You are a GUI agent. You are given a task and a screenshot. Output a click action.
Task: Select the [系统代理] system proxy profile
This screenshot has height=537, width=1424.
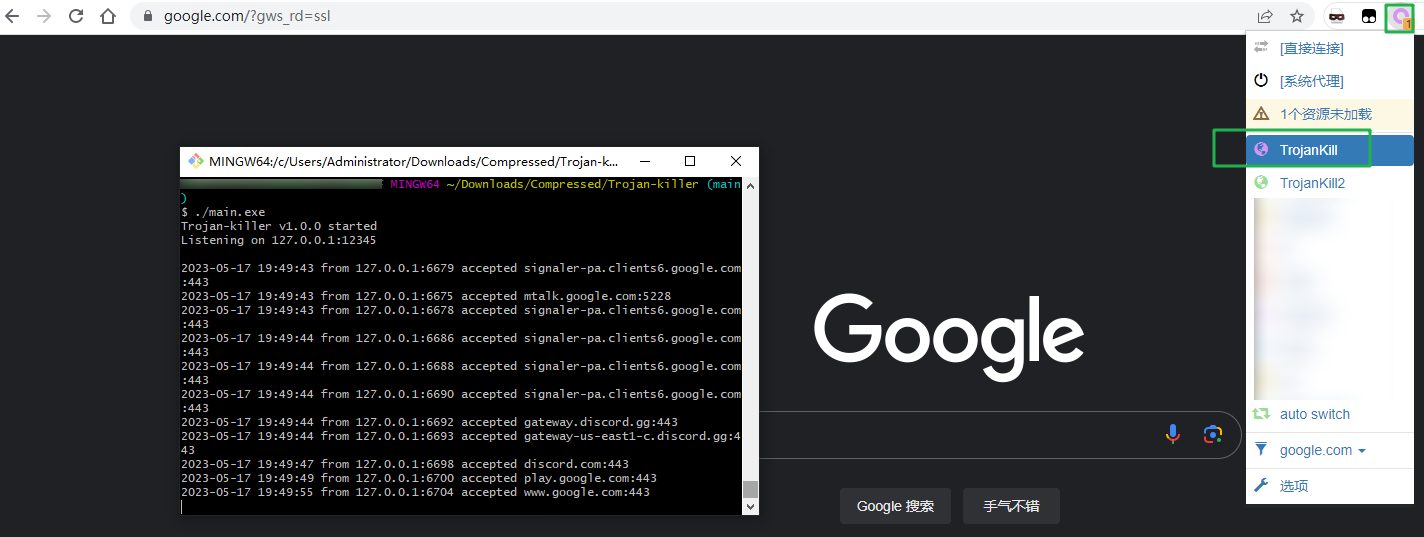pos(1330,81)
